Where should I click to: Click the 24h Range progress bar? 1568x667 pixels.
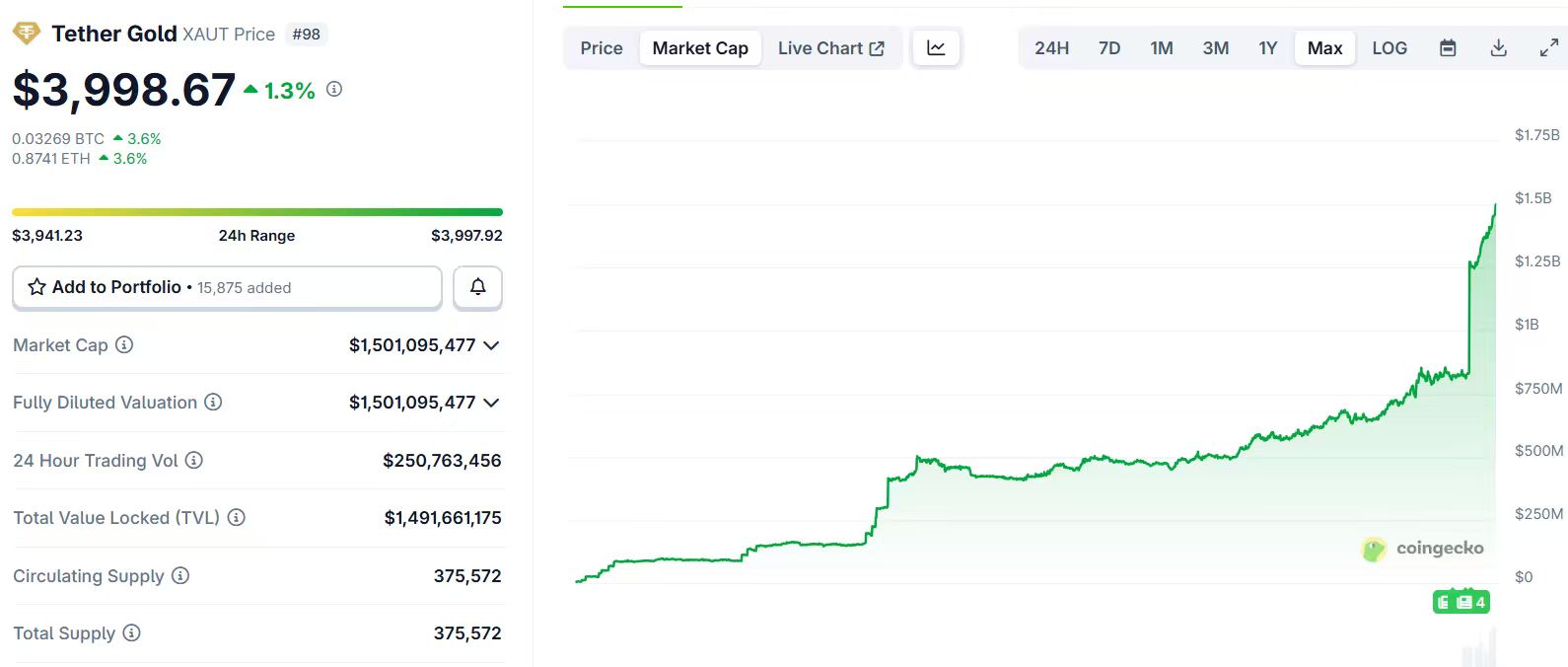(x=257, y=212)
